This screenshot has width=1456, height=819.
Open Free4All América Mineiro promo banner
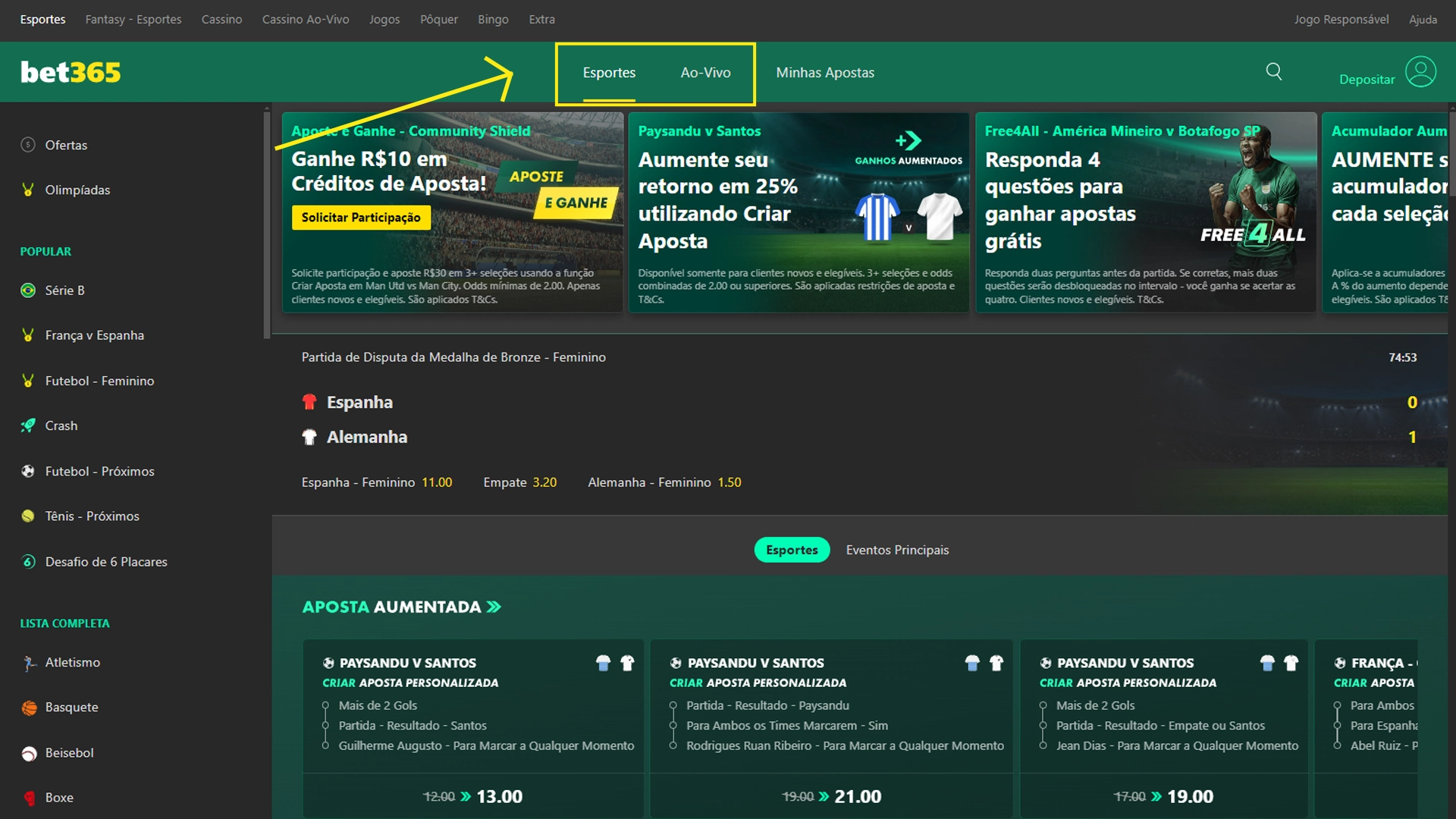click(1146, 212)
